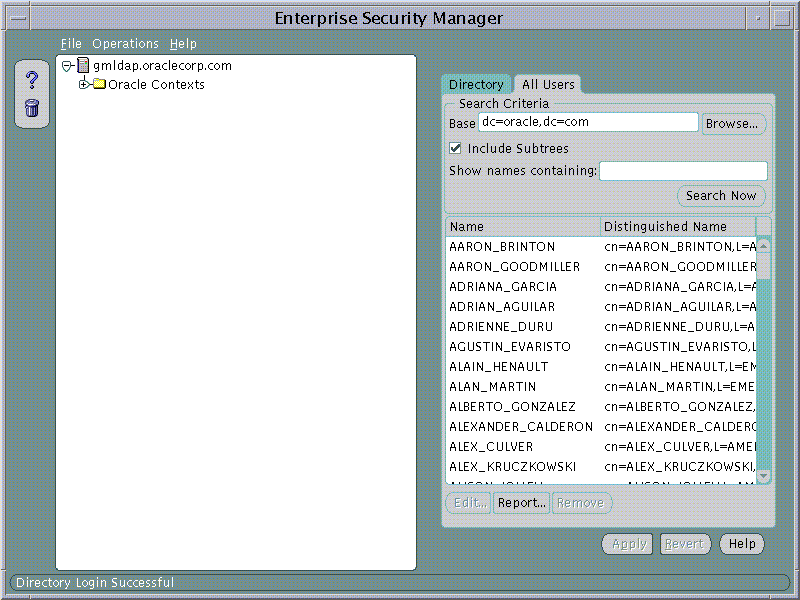
Task: Open the Help menu
Action: coord(183,44)
